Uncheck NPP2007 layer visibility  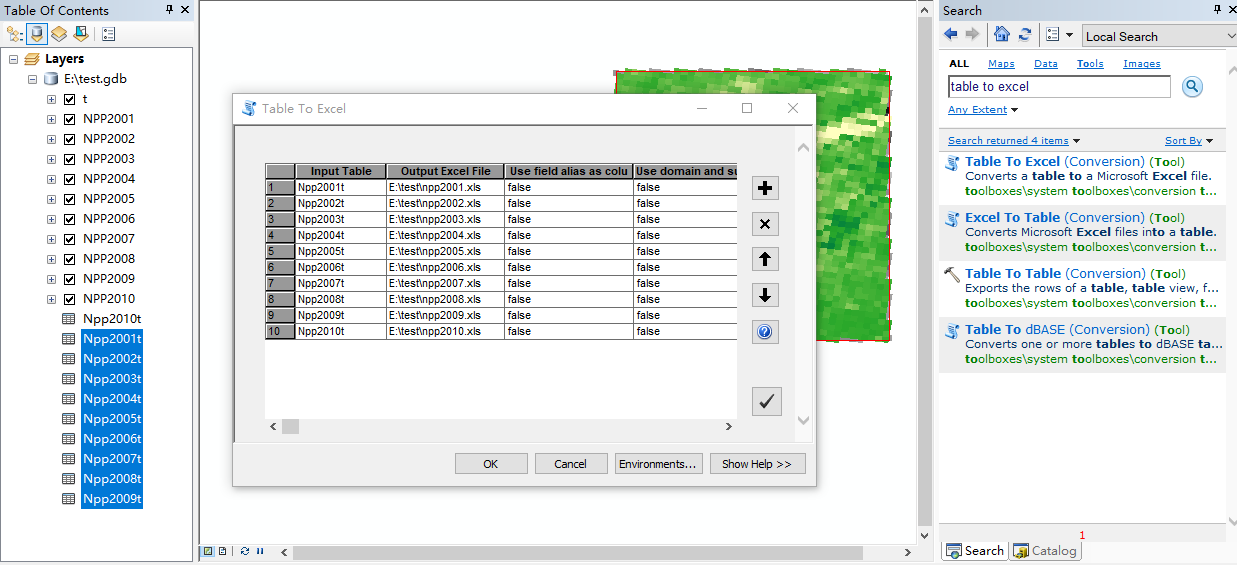(x=69, y=239)
